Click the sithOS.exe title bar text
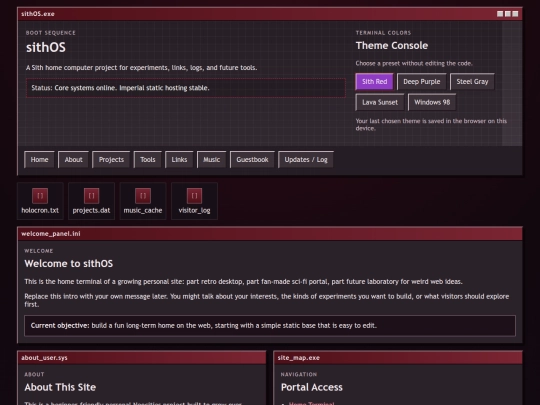Image resolution: width=540 pixels, height=405 pixels. (38, 14)
